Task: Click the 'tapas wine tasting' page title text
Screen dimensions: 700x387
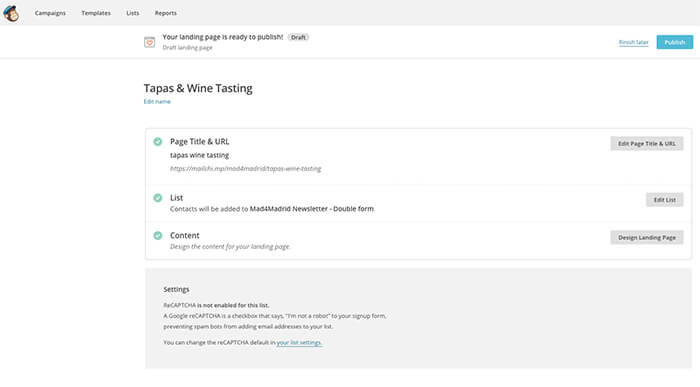Action: coord(200,155)
